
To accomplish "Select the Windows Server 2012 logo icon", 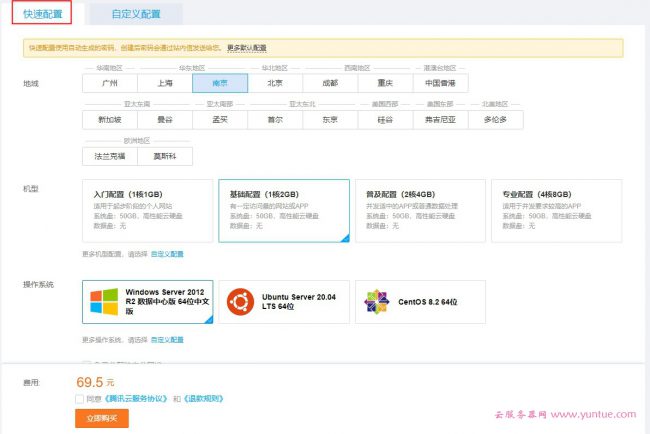I will [104, 302].
